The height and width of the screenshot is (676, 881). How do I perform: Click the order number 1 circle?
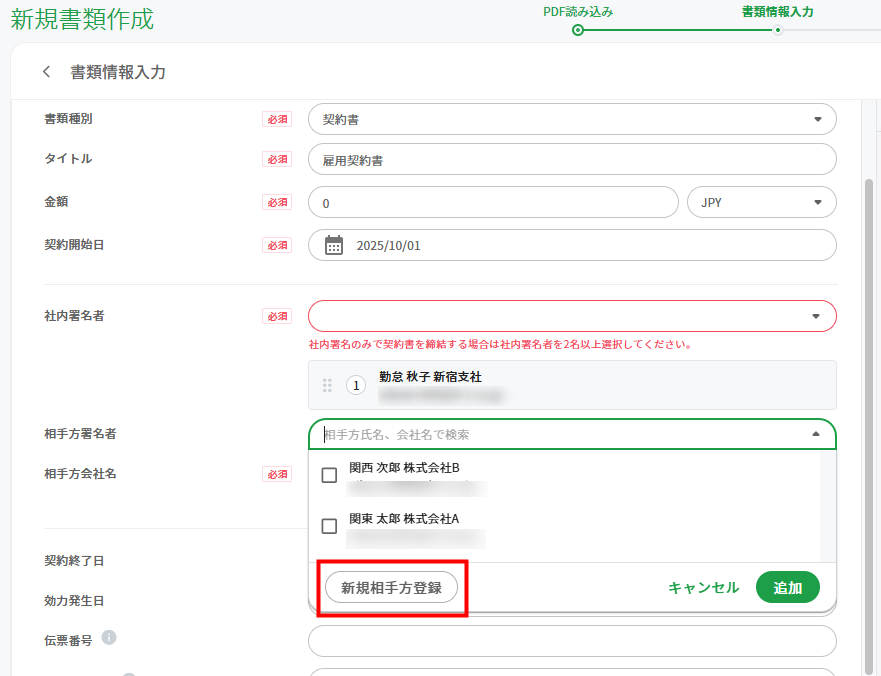pos(356,385)
